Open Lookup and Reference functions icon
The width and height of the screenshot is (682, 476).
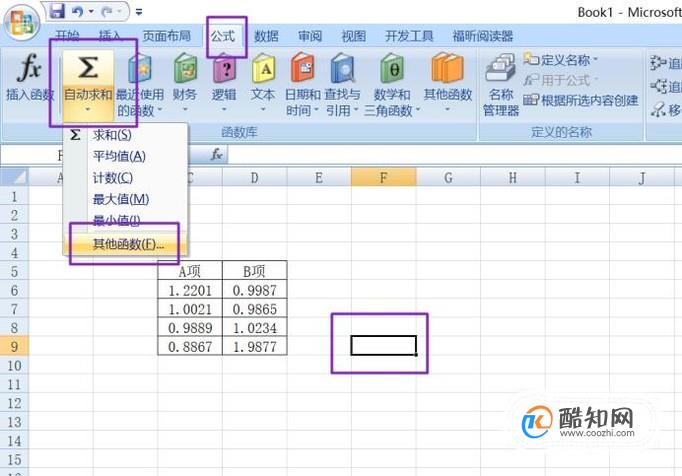pos(342,68)
